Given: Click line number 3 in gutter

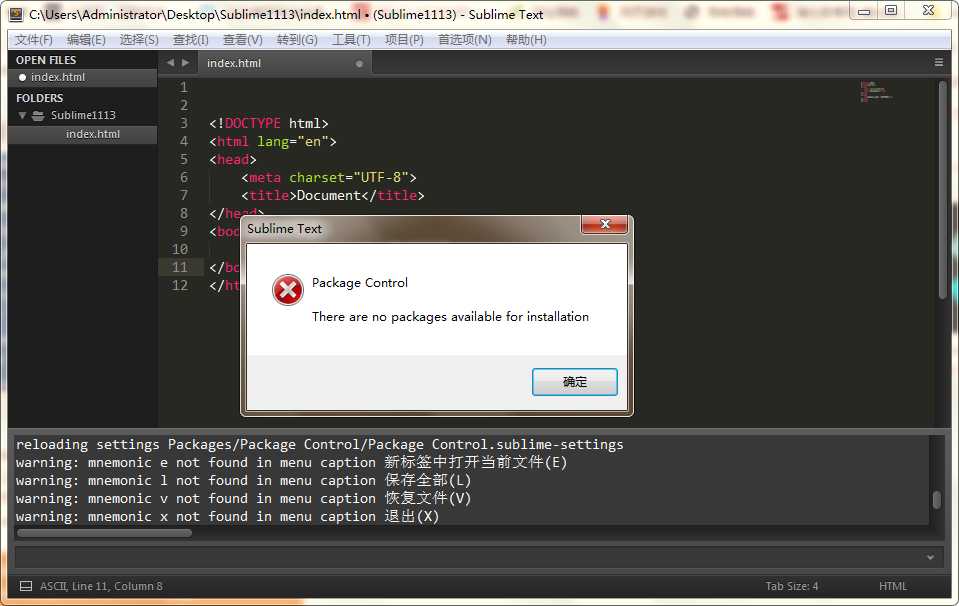Looking at the screenshot, I should point(183,124).
